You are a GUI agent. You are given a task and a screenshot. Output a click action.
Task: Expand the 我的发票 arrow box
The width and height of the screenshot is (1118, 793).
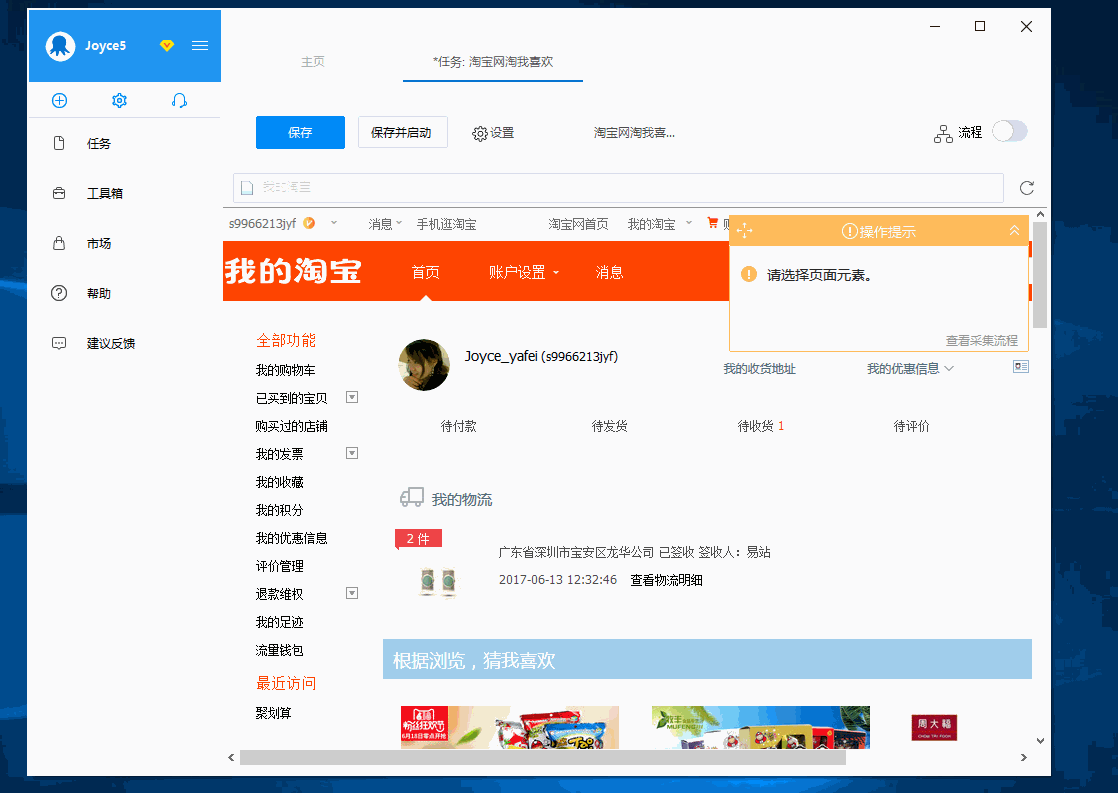point(352,453)
